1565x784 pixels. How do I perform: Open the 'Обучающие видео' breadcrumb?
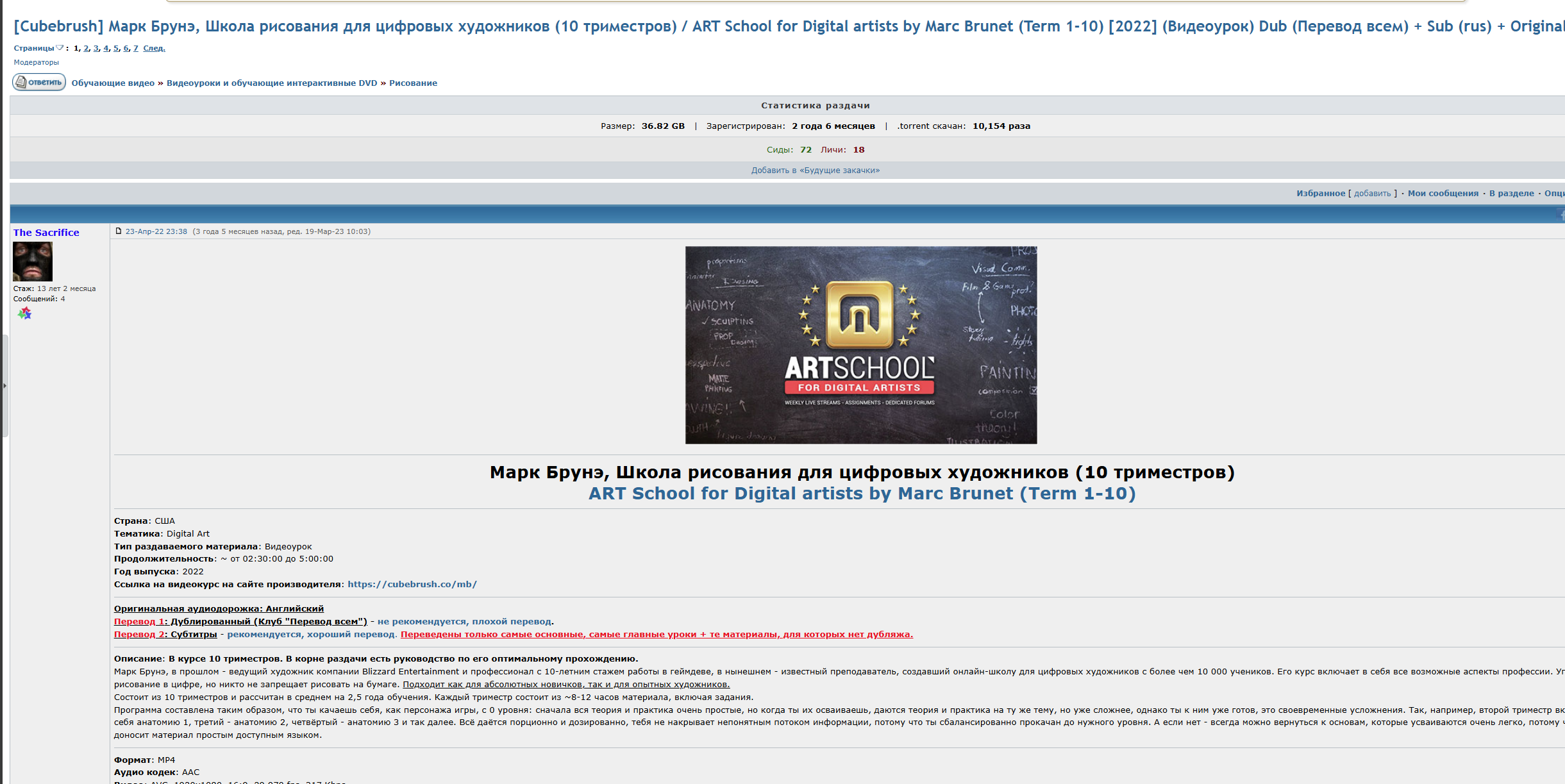113,83
